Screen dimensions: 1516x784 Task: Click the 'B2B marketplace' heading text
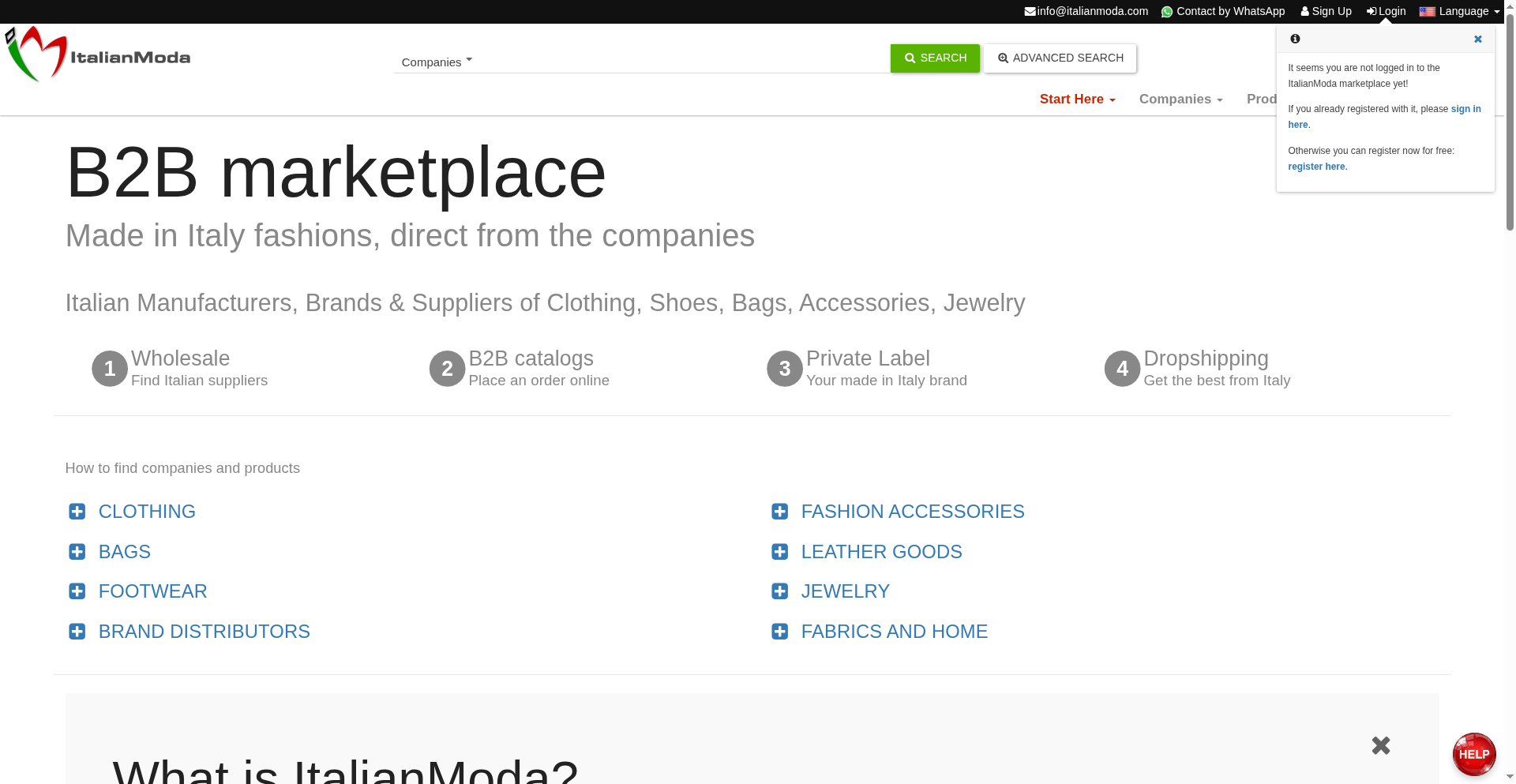[x=336, y=172]
